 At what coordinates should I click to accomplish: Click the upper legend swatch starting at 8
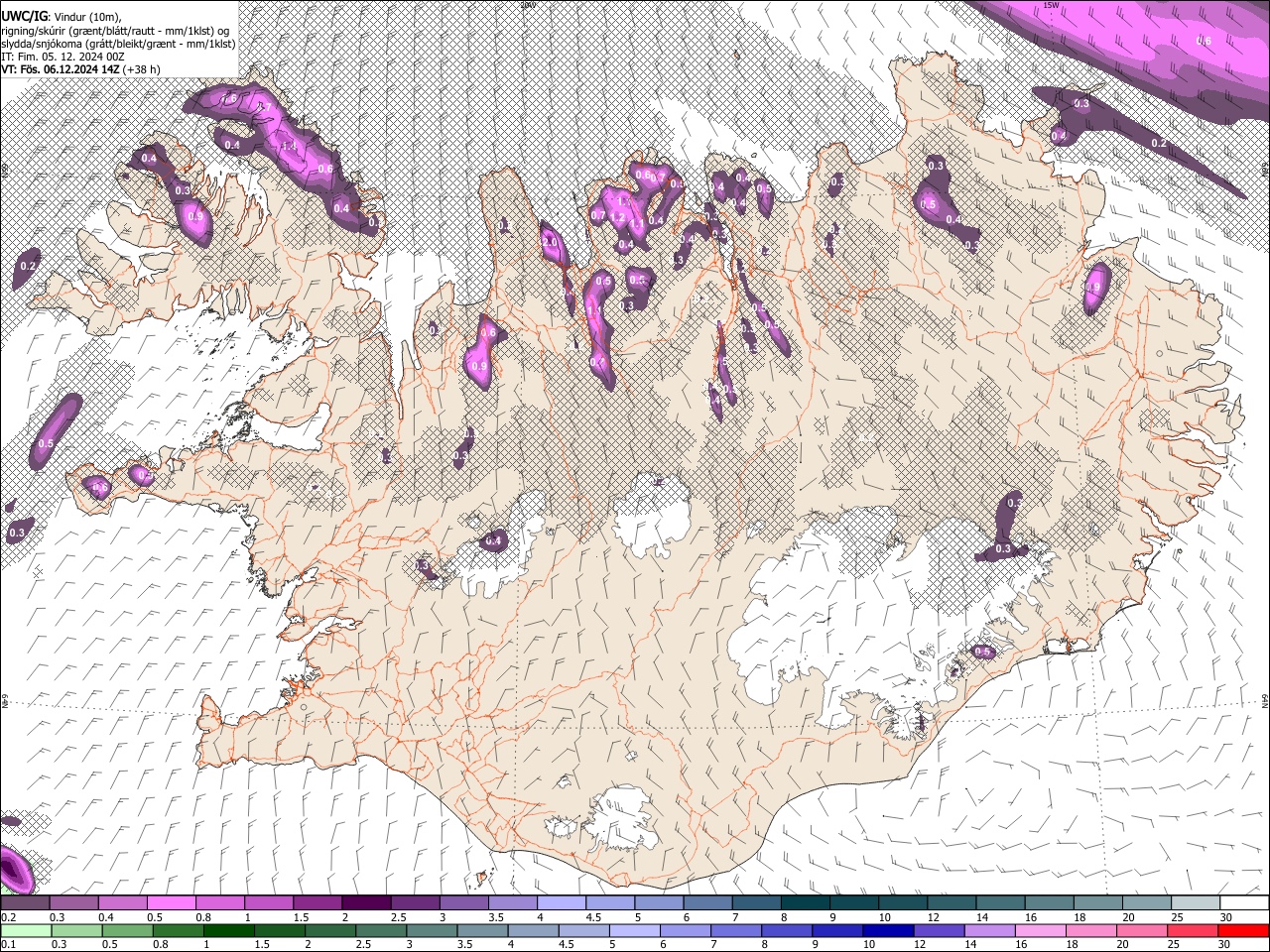805,903
